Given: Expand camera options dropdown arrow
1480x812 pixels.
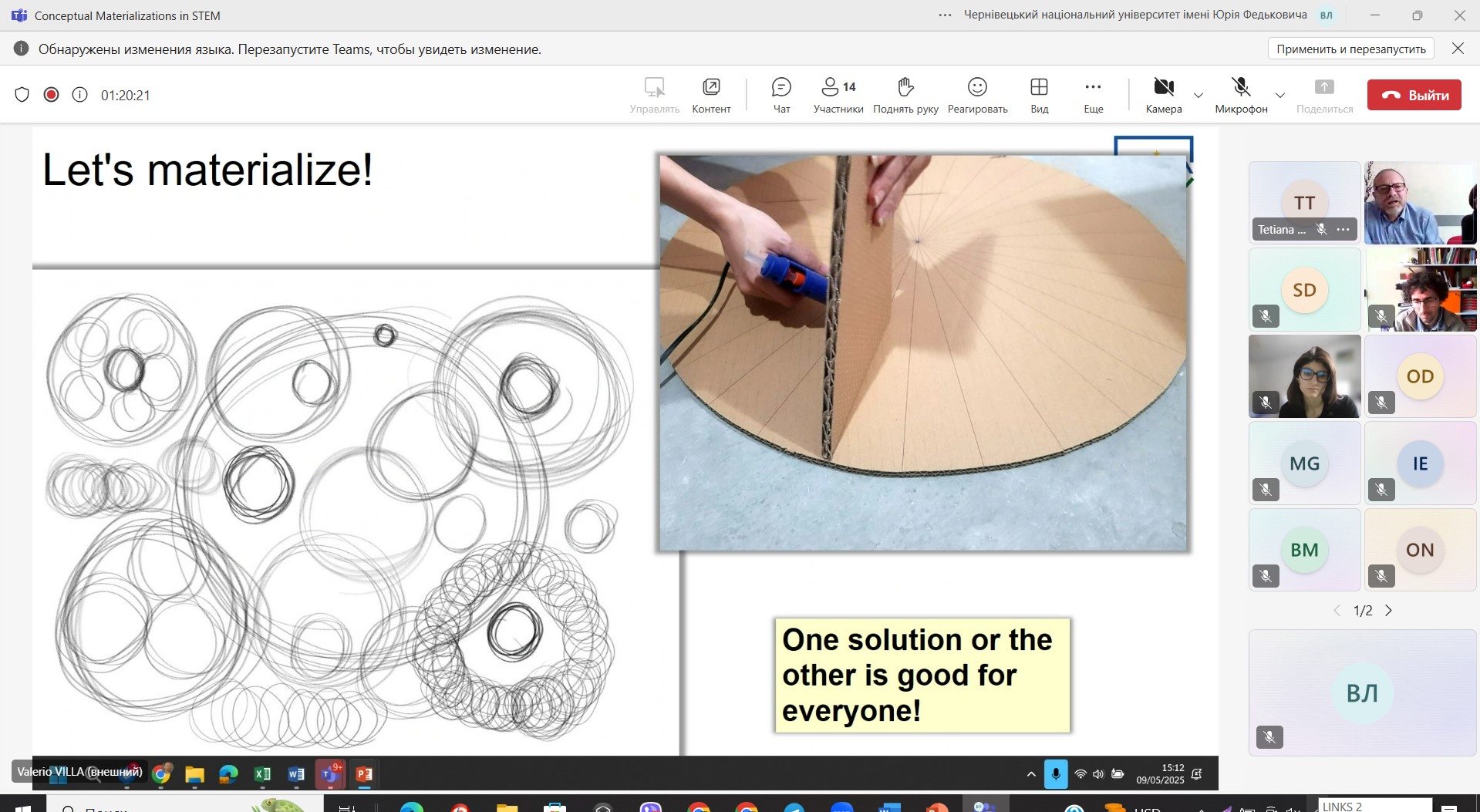Looking at the screenshot, I should tap(1198, 96).
